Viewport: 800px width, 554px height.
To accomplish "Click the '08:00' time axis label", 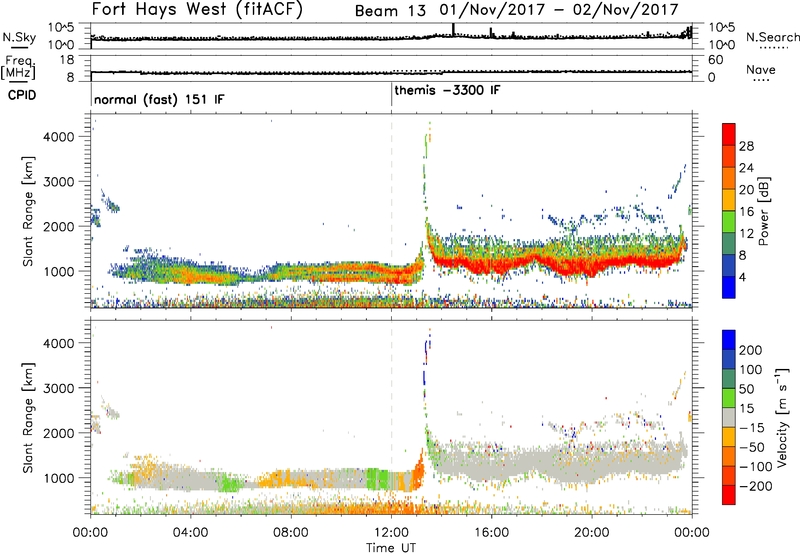I will (x=291, y=533).
